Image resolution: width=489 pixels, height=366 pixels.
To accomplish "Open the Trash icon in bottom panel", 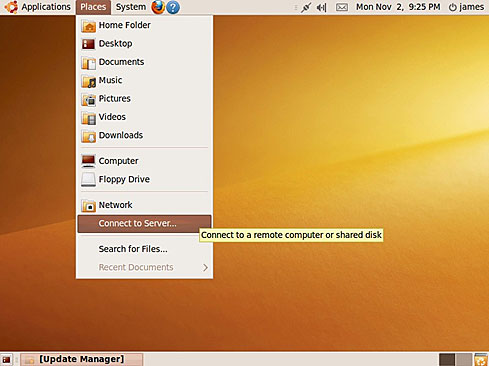I will coord(481,360).
